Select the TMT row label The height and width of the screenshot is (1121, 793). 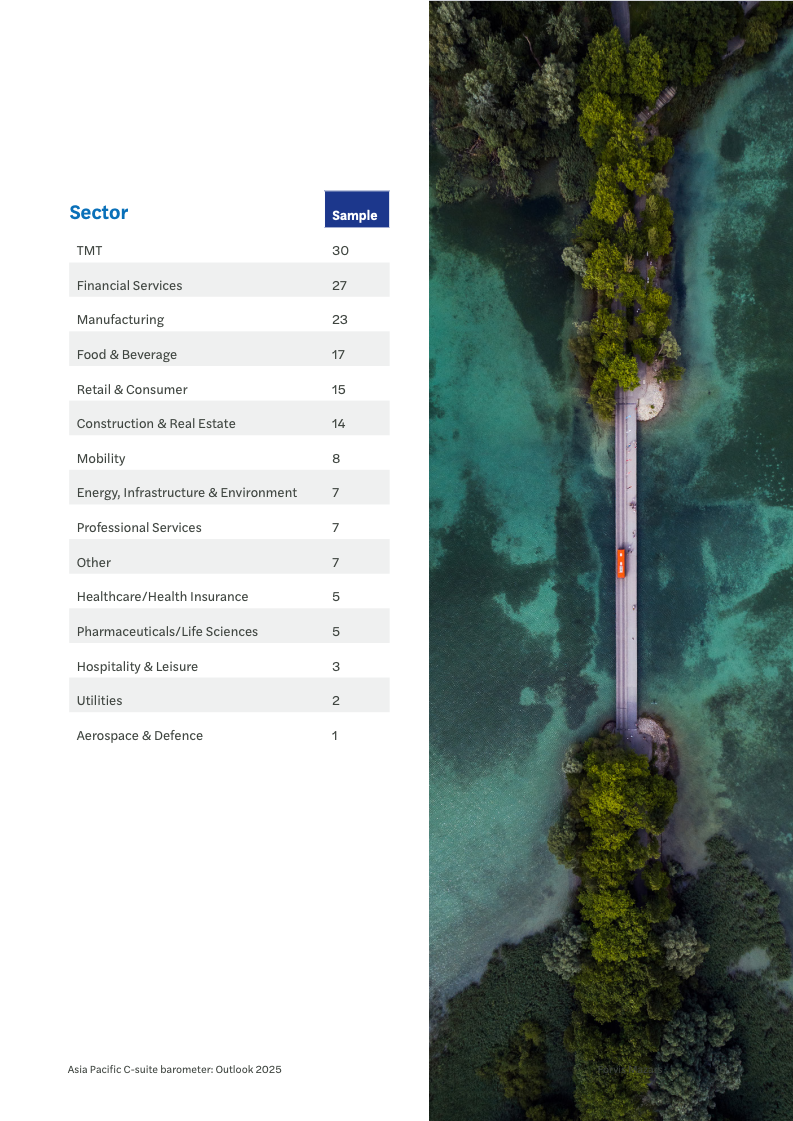(x=89, y=251)
